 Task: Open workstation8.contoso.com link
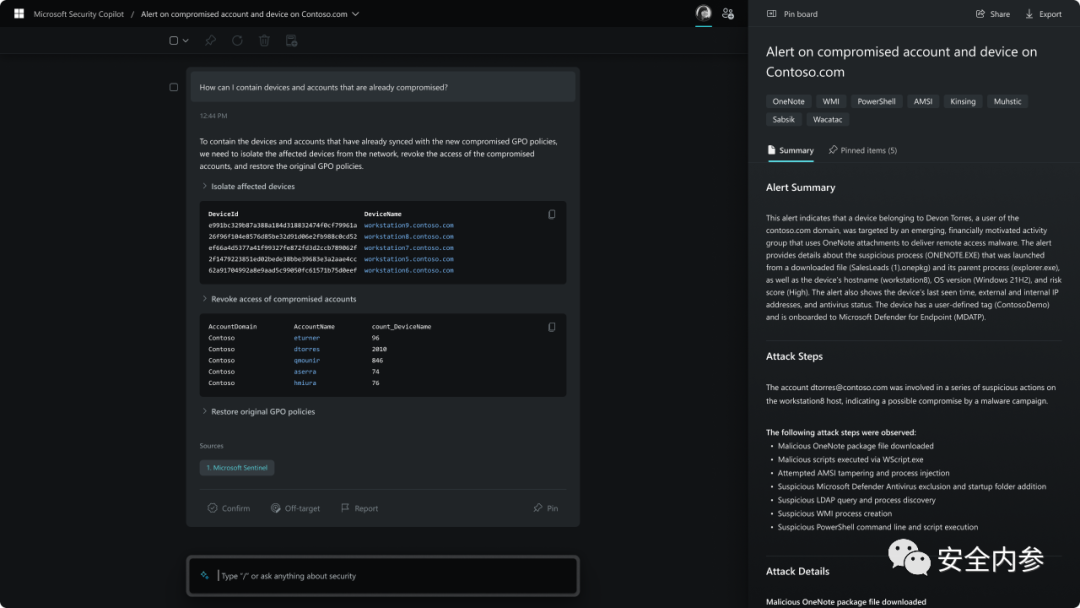409,236
